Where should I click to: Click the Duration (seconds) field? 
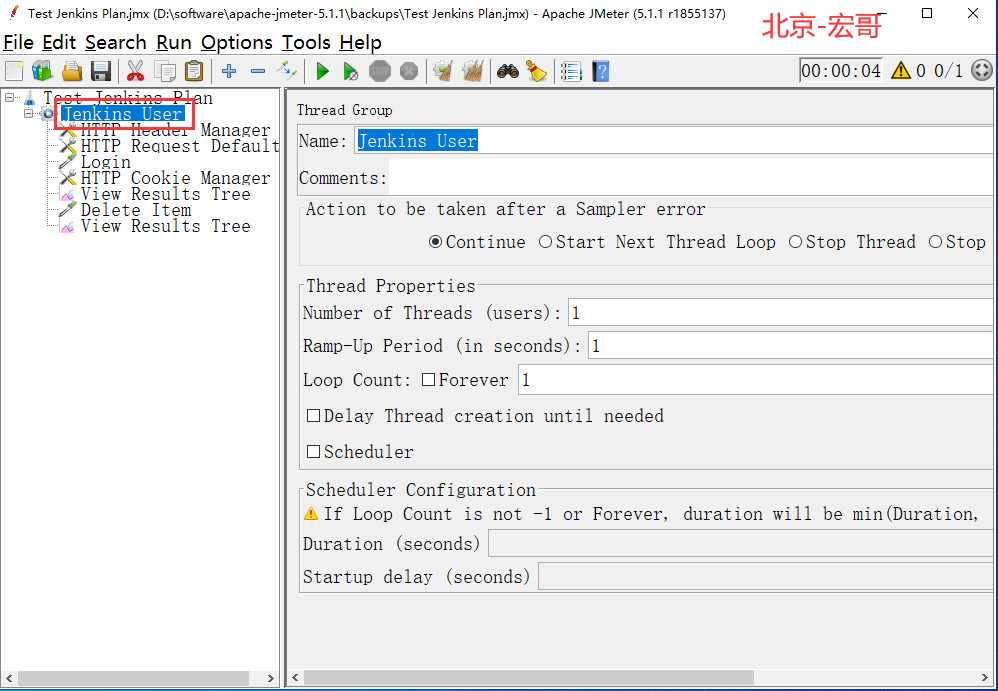(742, 544)
